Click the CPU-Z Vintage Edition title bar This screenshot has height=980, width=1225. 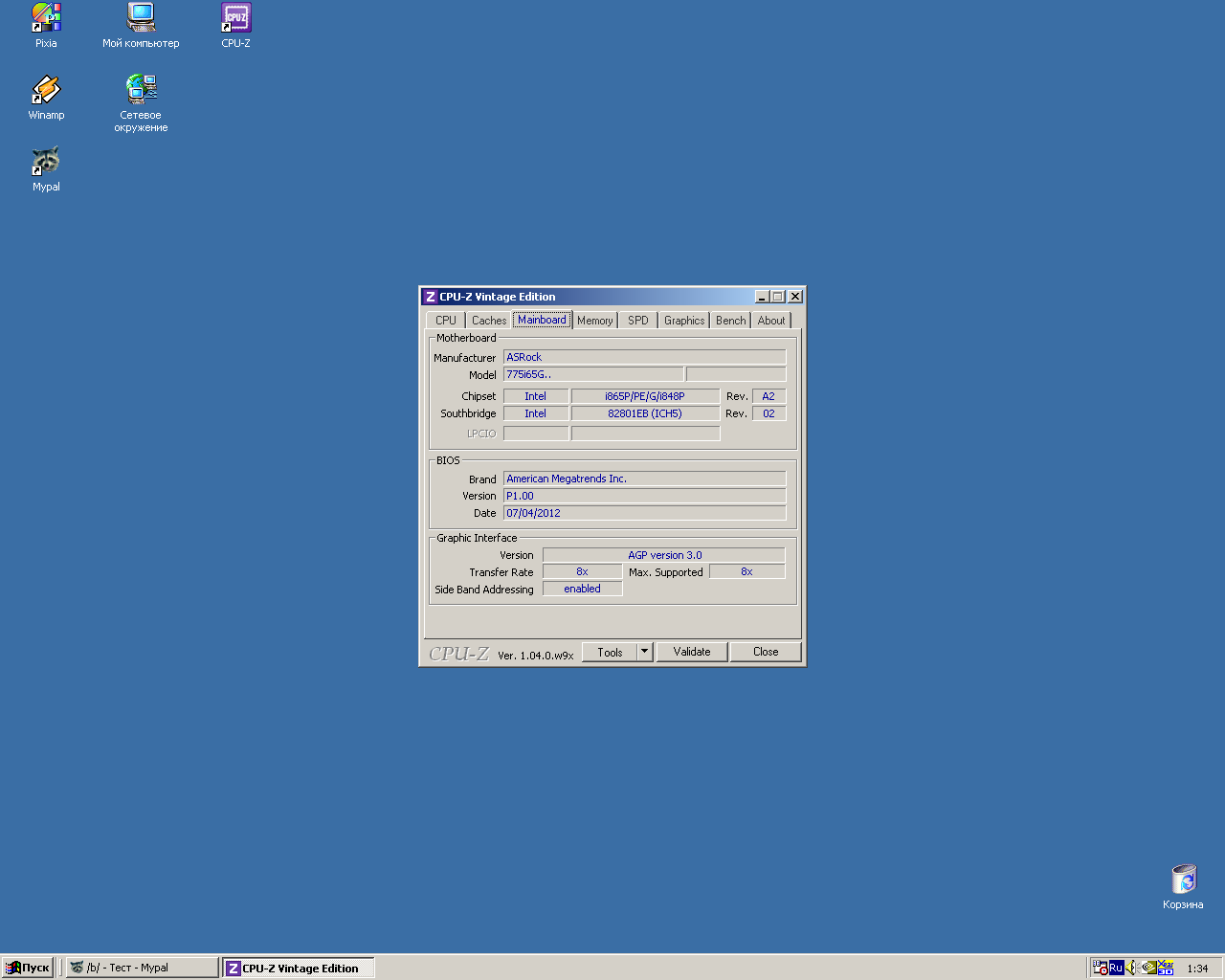[612, 297]
